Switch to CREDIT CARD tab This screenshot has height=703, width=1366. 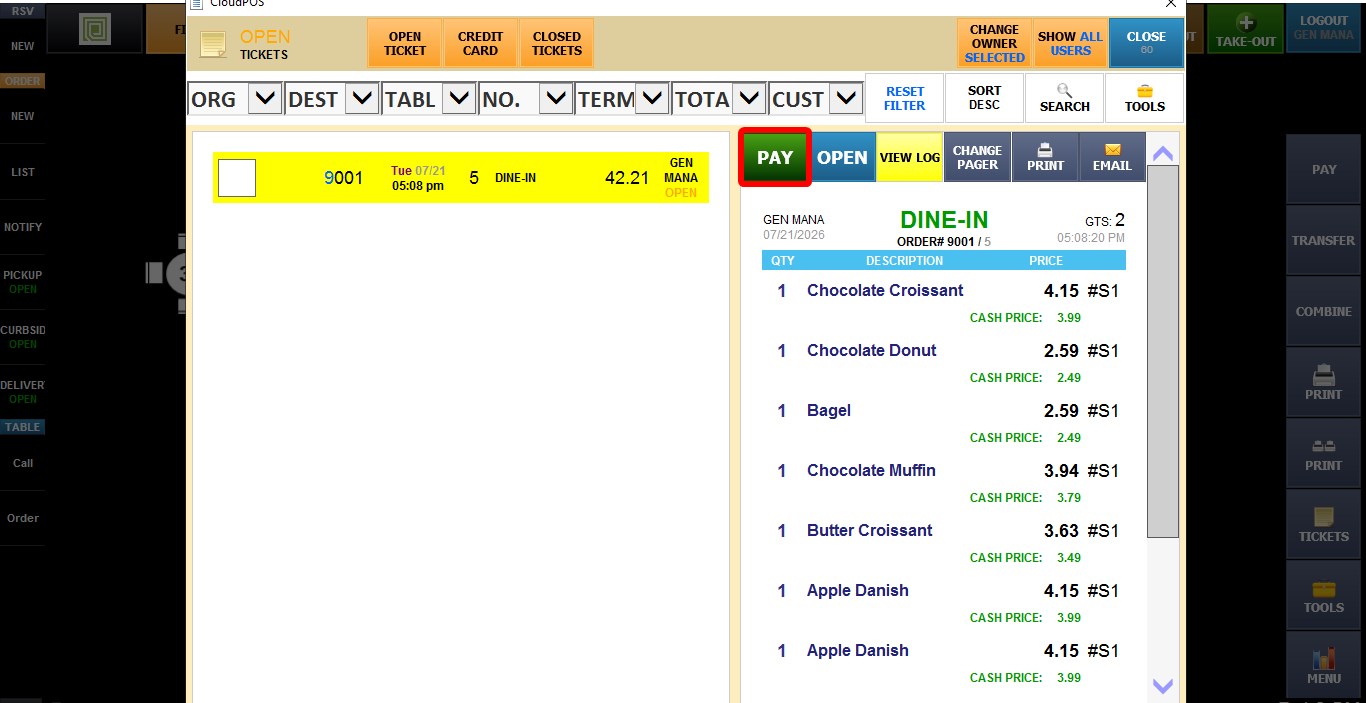tap(480, 44)
